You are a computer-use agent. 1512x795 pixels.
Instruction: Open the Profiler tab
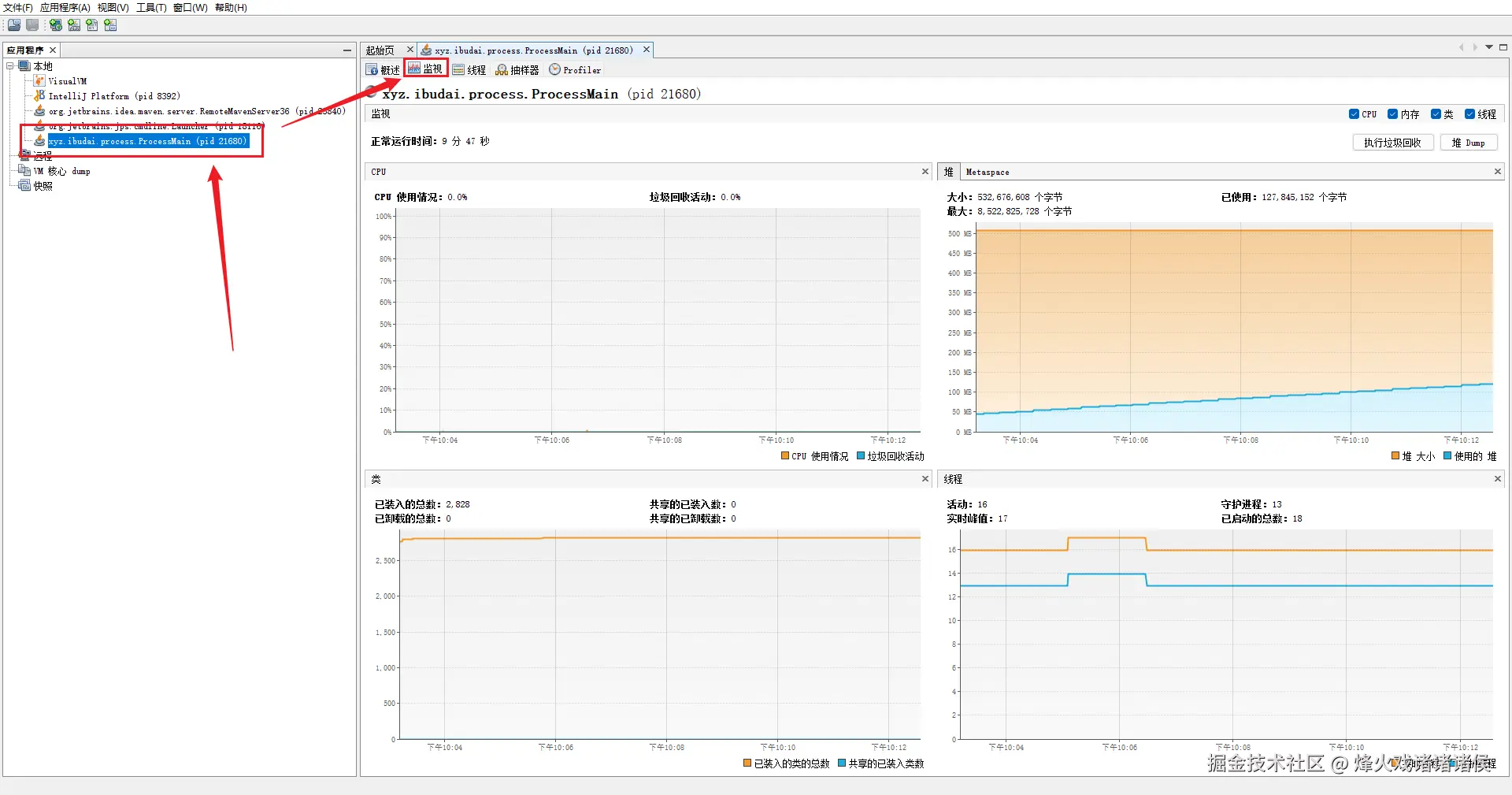pos(576,70)
